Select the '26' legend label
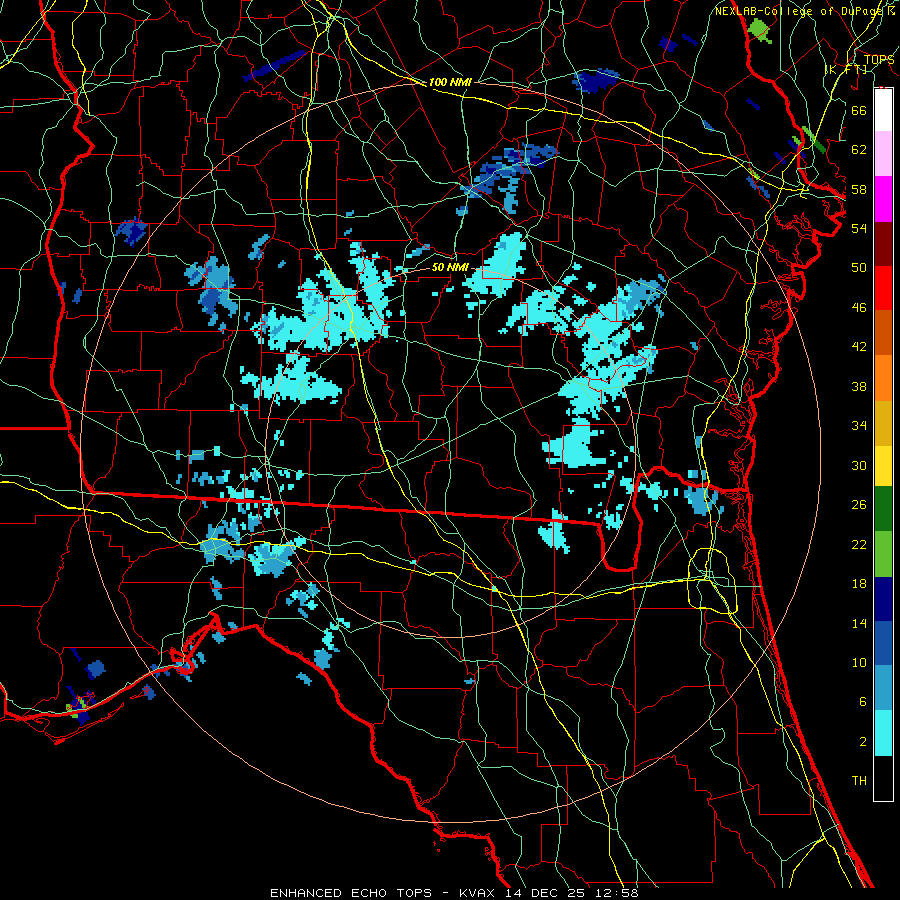Viewport: 900px width, 900px height. [x=859, y=505]
